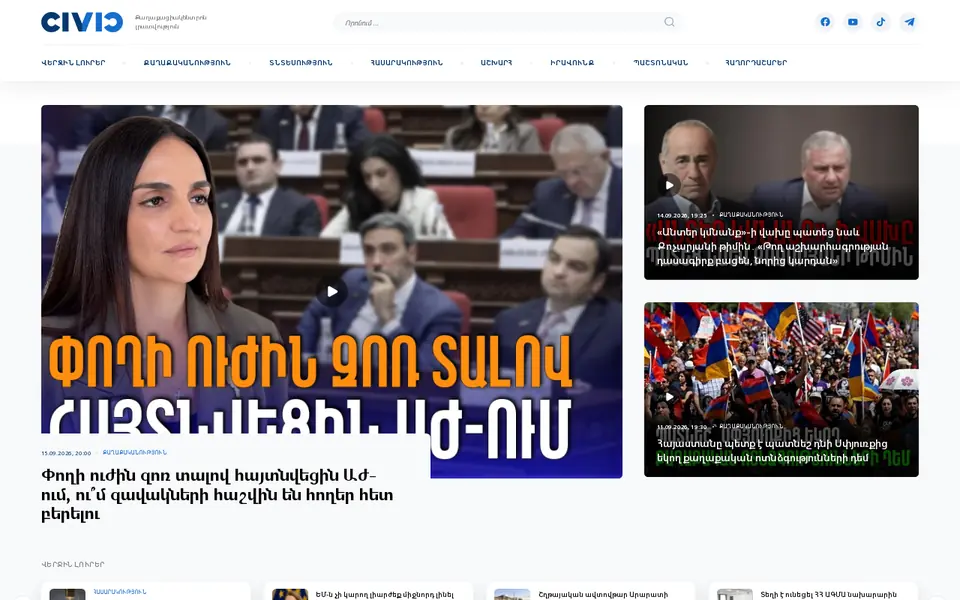Play the flag rally «Հայաստանը պետք է» video
Viewport: 960px width, 600px height.
click(x=669, y=397)
